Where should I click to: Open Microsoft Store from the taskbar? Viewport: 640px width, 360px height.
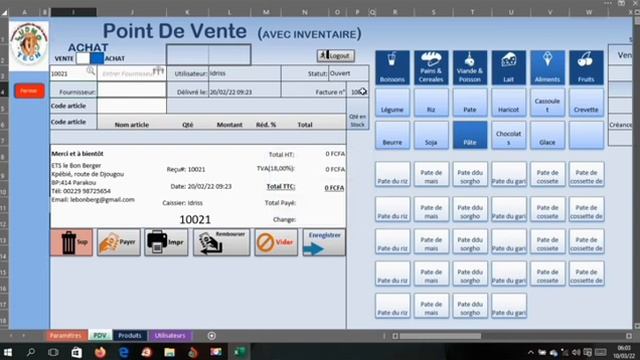click(77, 352)
